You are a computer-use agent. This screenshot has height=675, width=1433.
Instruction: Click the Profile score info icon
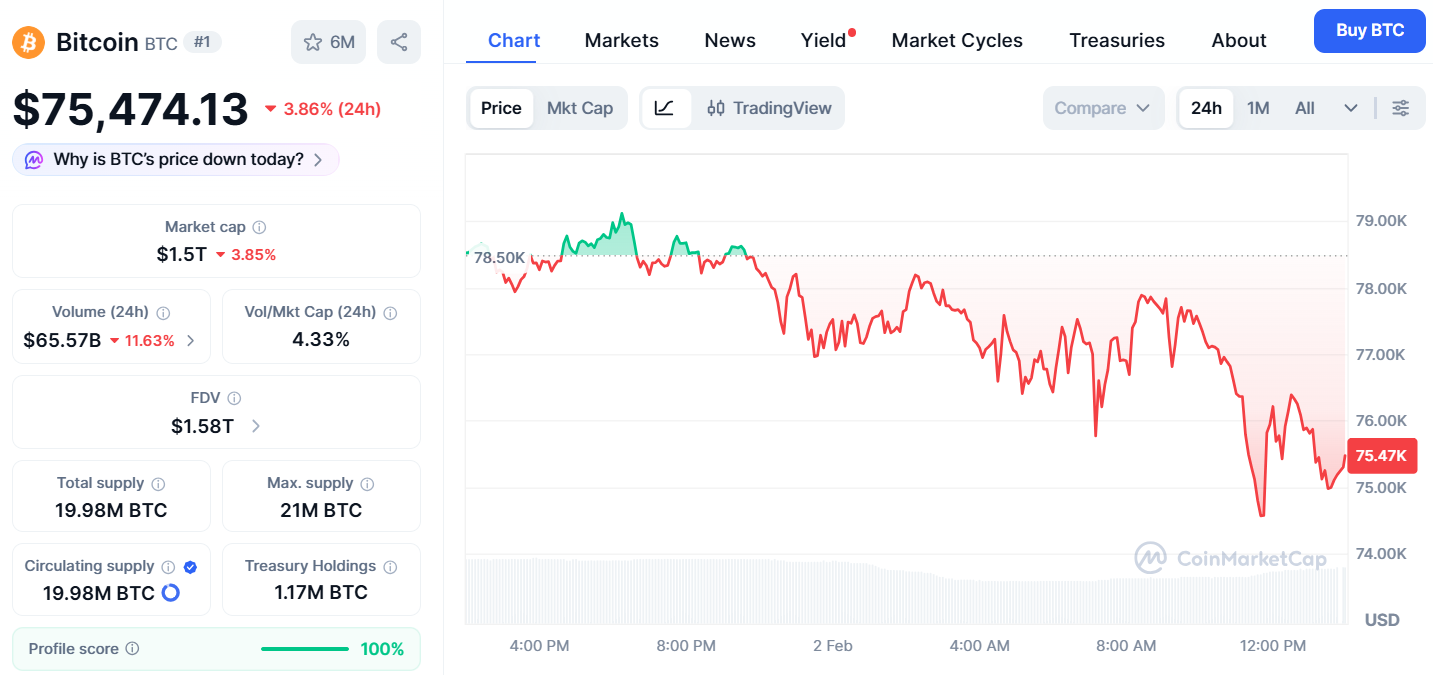tap(132, 649)
